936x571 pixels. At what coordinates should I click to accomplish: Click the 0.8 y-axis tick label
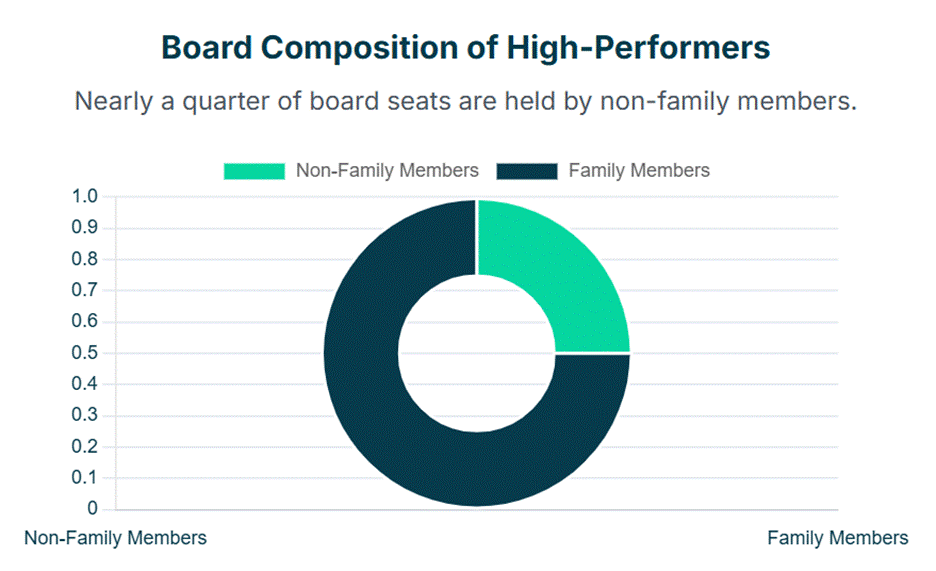click(x=85, y=259)
